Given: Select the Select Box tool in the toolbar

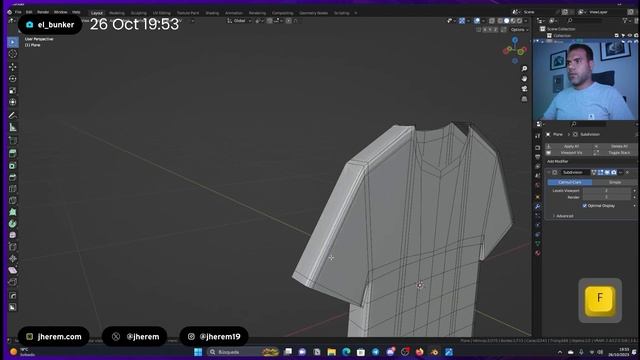Looking at the screenshot, I should [13, 42].
